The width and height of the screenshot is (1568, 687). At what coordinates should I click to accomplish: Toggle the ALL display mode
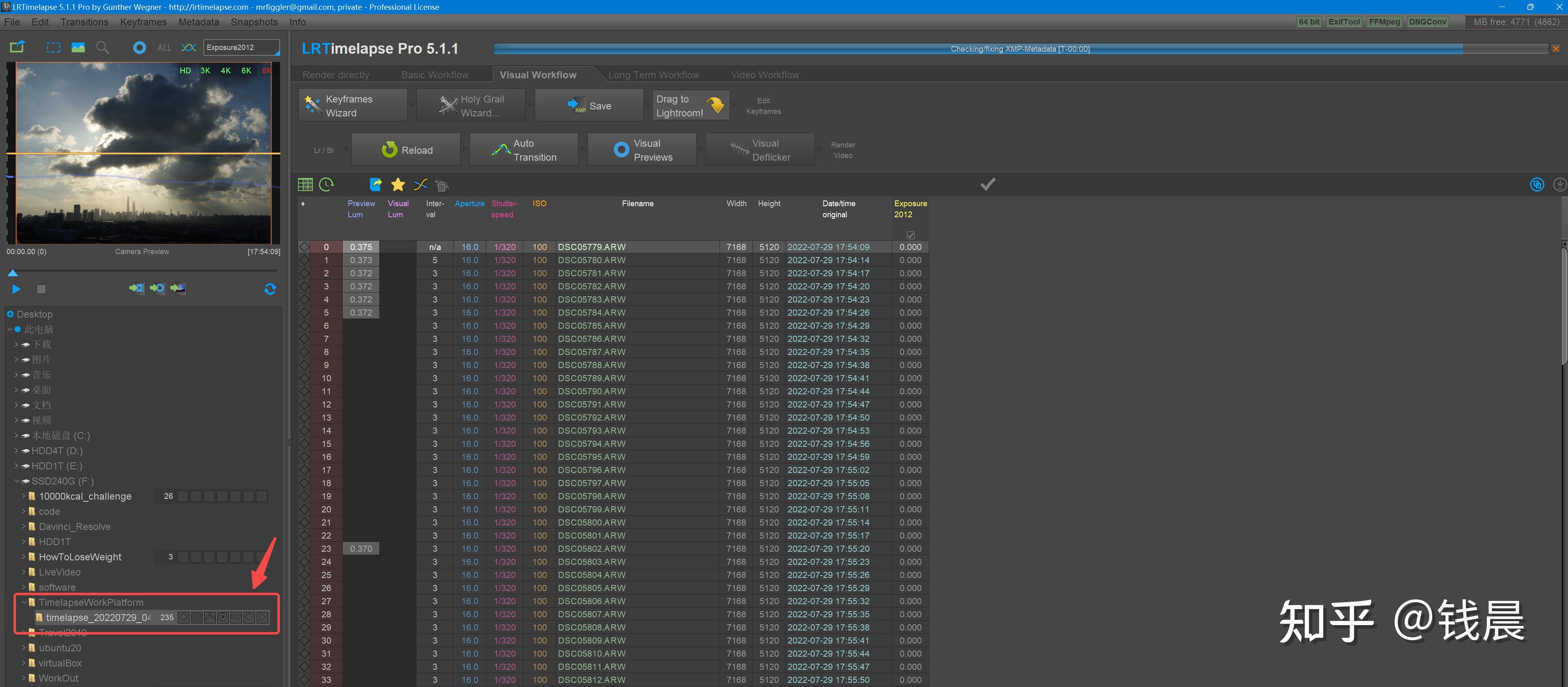[x=164, y=48]
